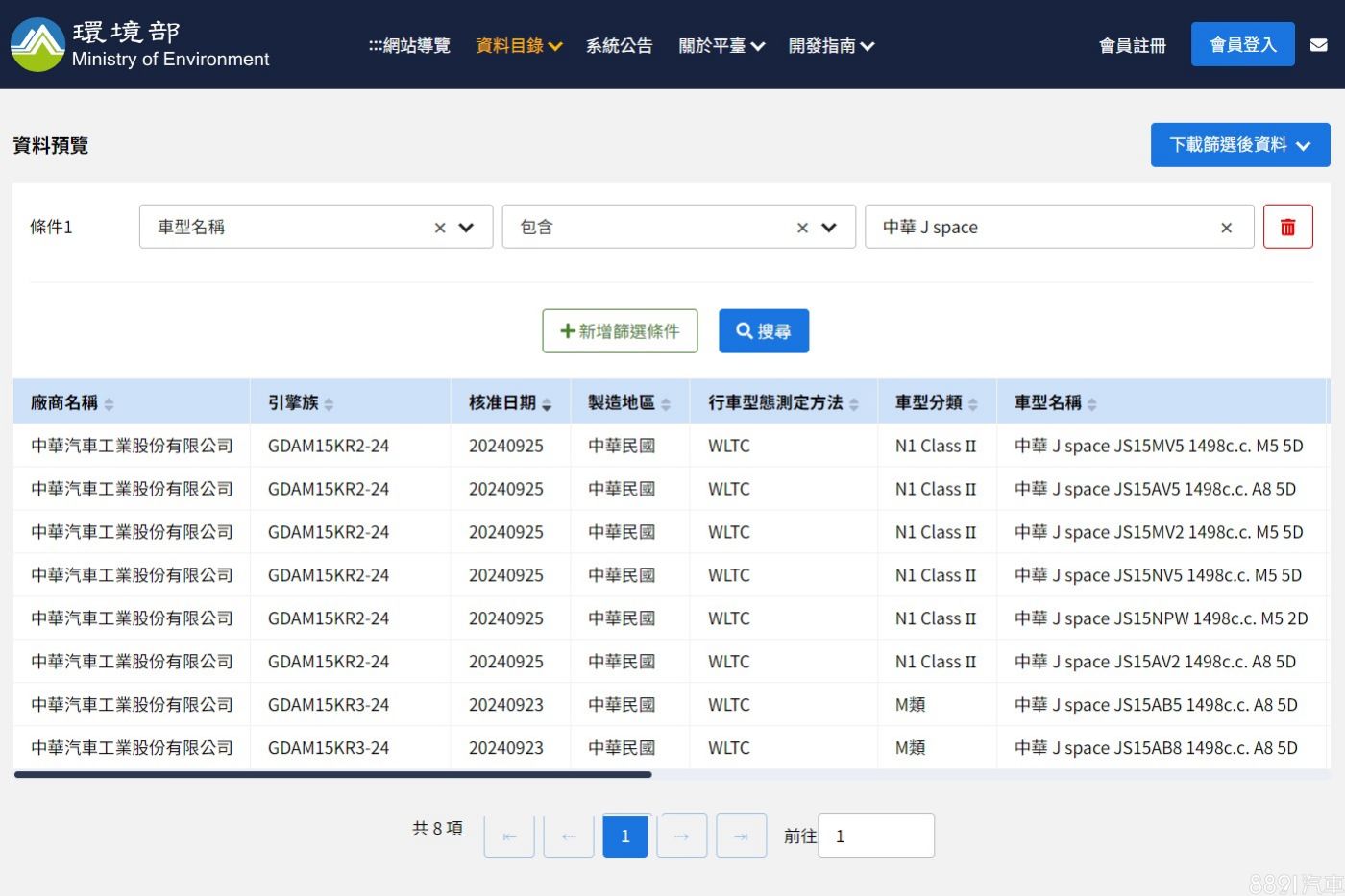
Task: Open the mail envelope icon in header
Action: tap(1318, 45)
